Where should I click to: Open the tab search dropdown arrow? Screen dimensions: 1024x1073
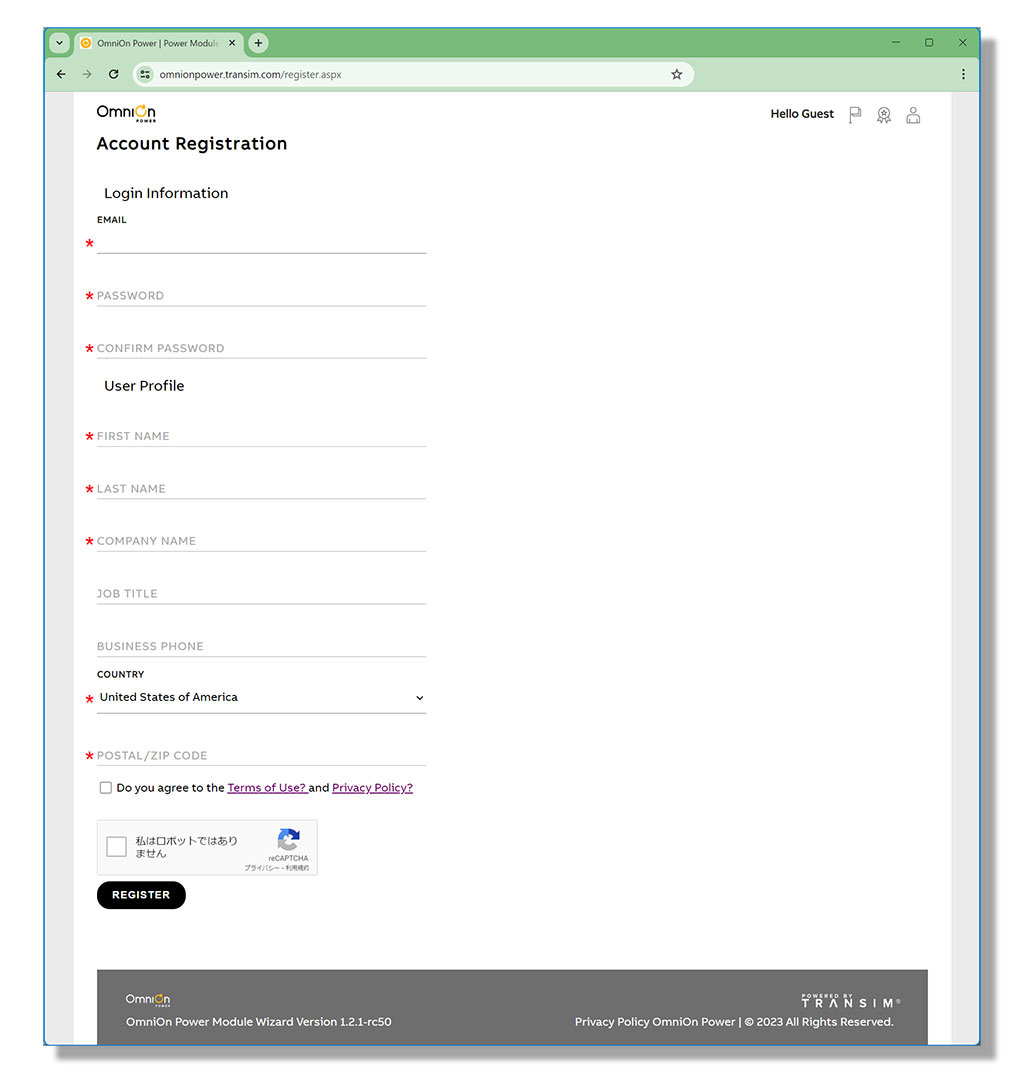59,43
